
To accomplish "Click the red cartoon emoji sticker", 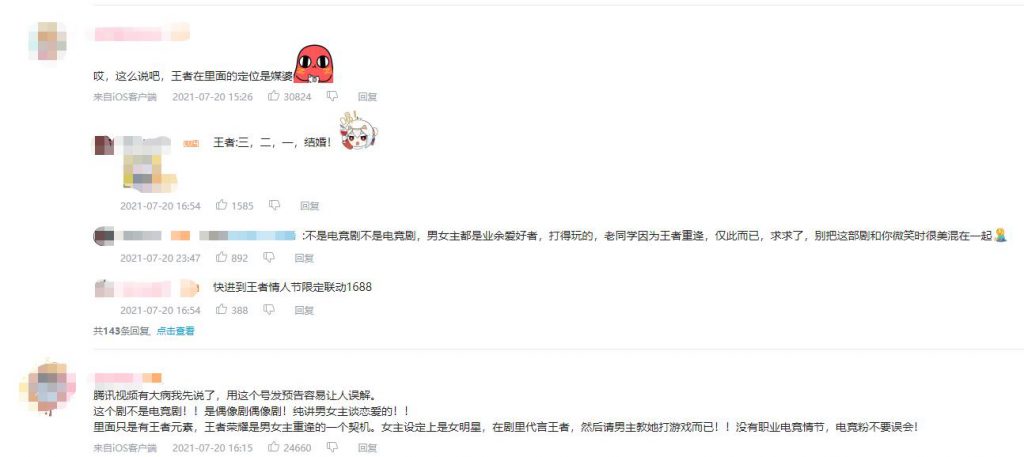I will [313, 64].
